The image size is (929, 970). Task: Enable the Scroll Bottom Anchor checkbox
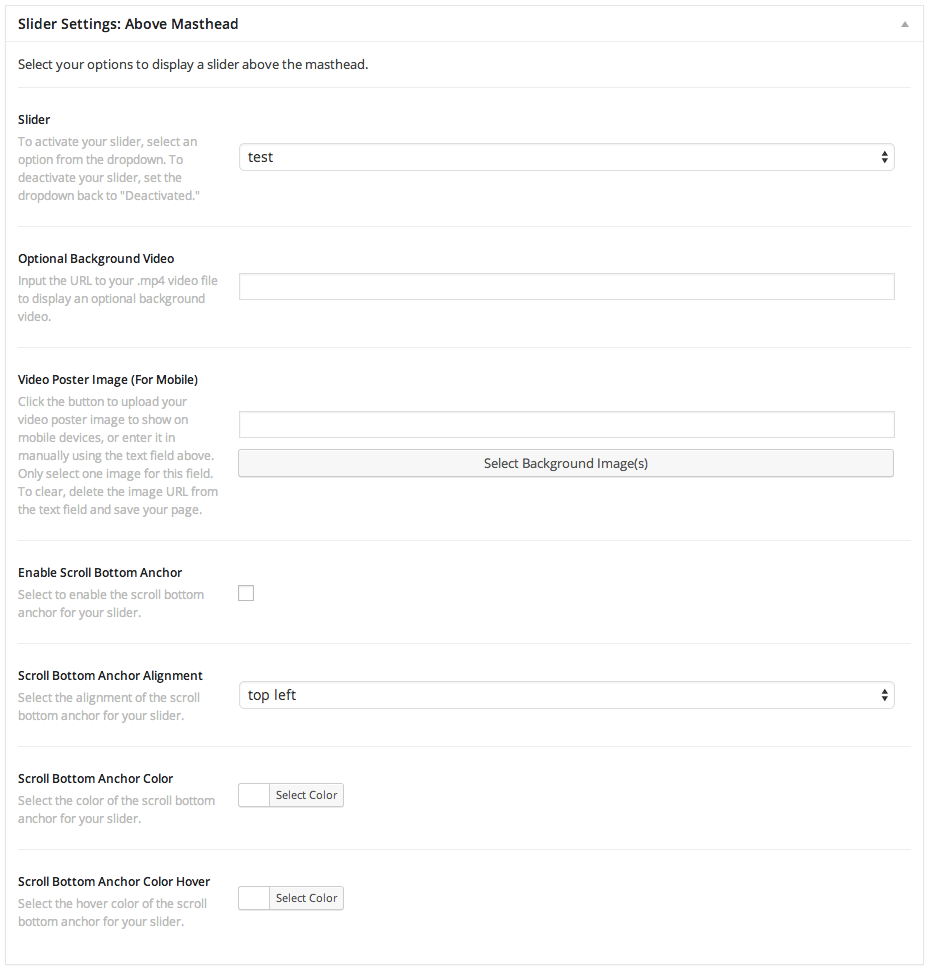tap(246, 593)
